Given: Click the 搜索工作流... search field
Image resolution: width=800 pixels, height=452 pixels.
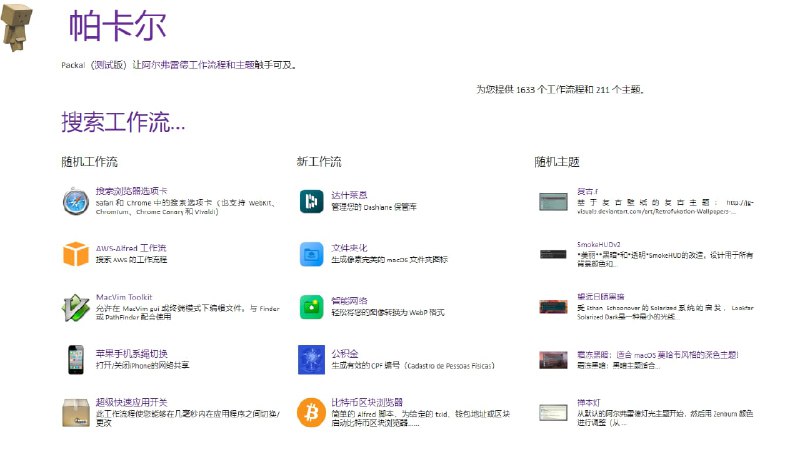Looking at the screenshot, I should (x=123, y=123).
